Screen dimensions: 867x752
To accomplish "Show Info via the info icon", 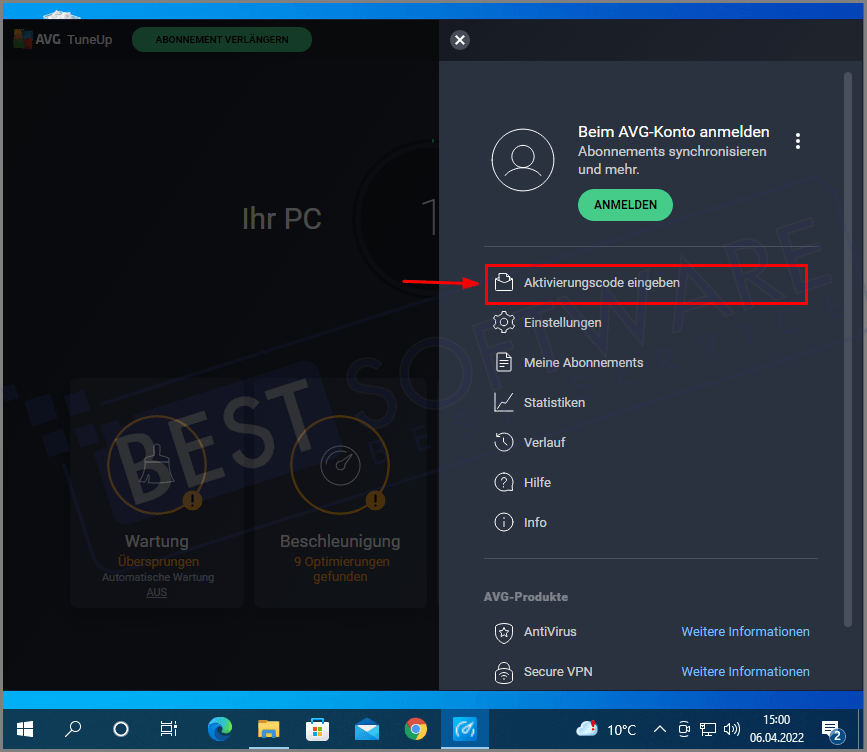I will [504, 522].
